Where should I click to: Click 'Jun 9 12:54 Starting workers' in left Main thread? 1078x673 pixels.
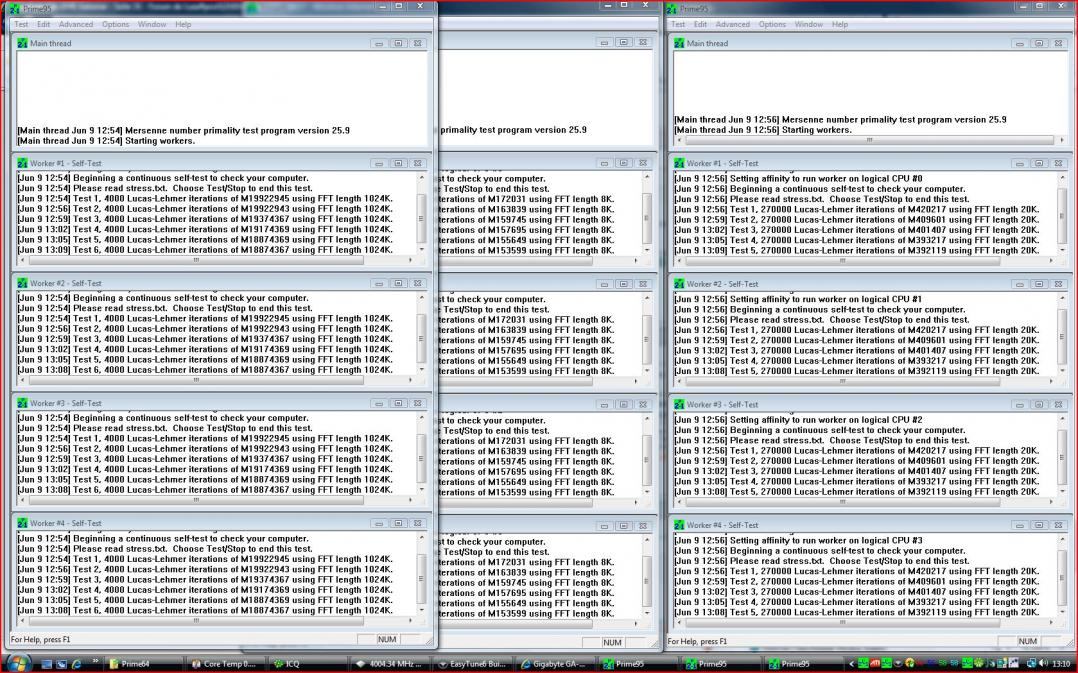coord(106,141)
